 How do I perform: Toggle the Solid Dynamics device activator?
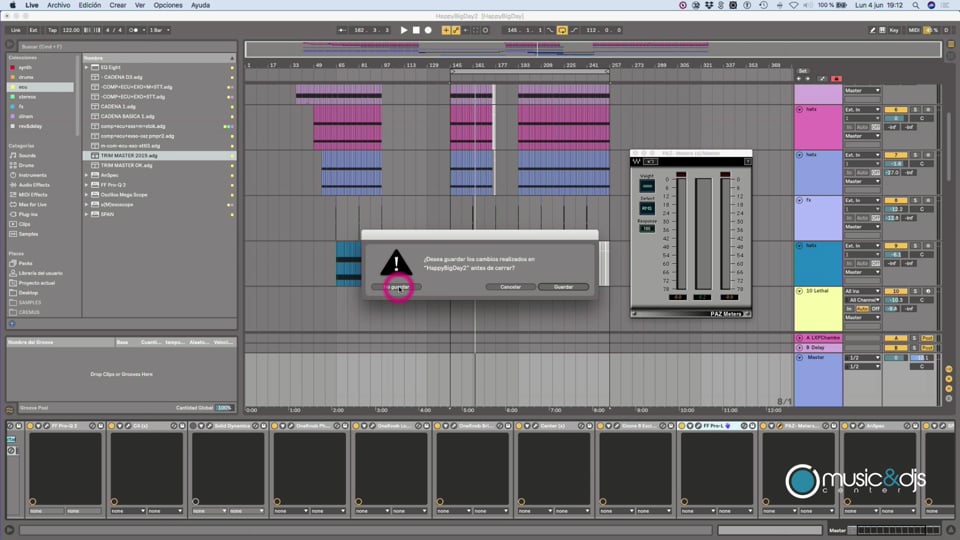[x=193, y=426]
